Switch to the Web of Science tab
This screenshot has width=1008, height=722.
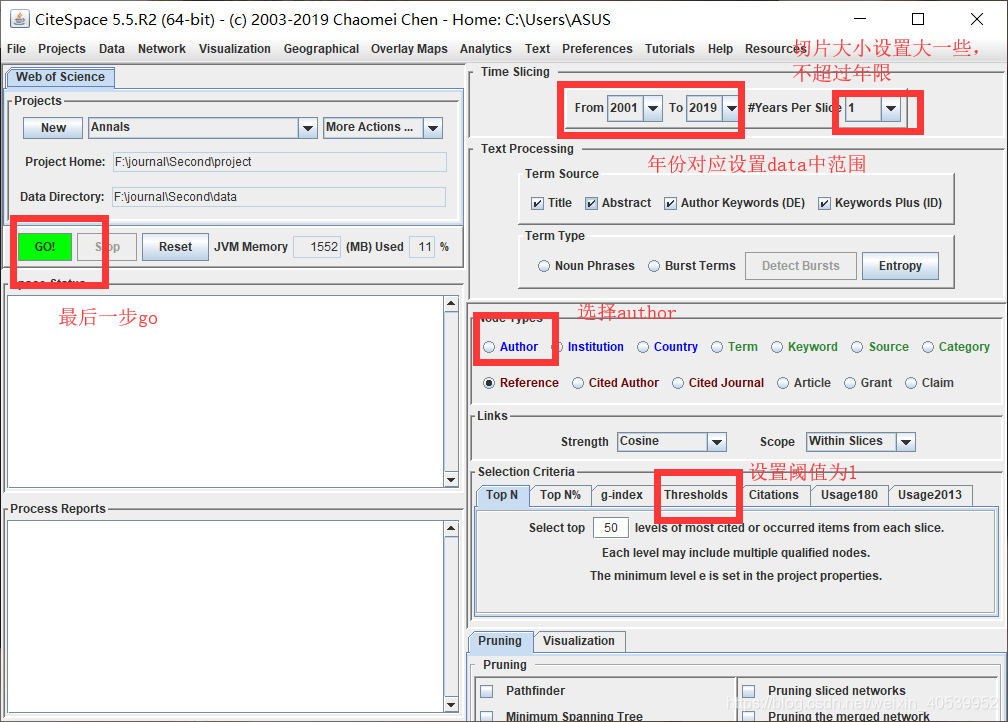60,77
